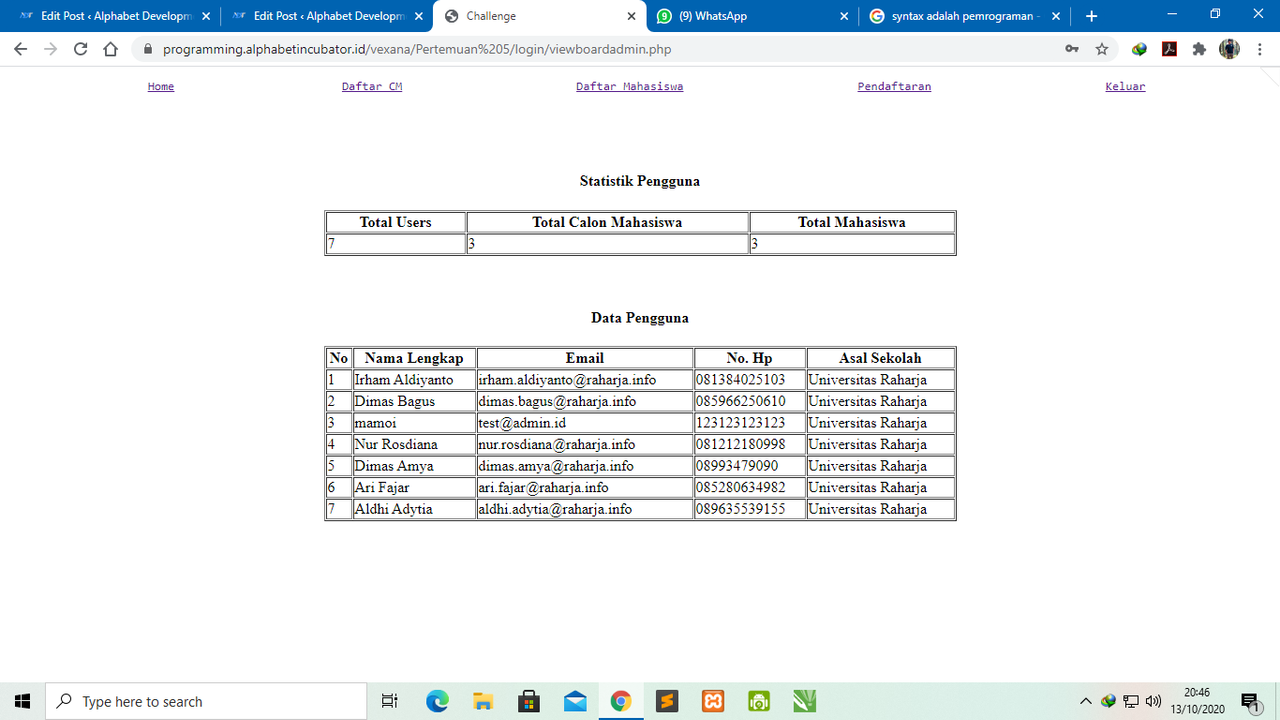Open the Mail app on the taskbar
This screenshot has height=720, width=1280.
pos(575,701)
